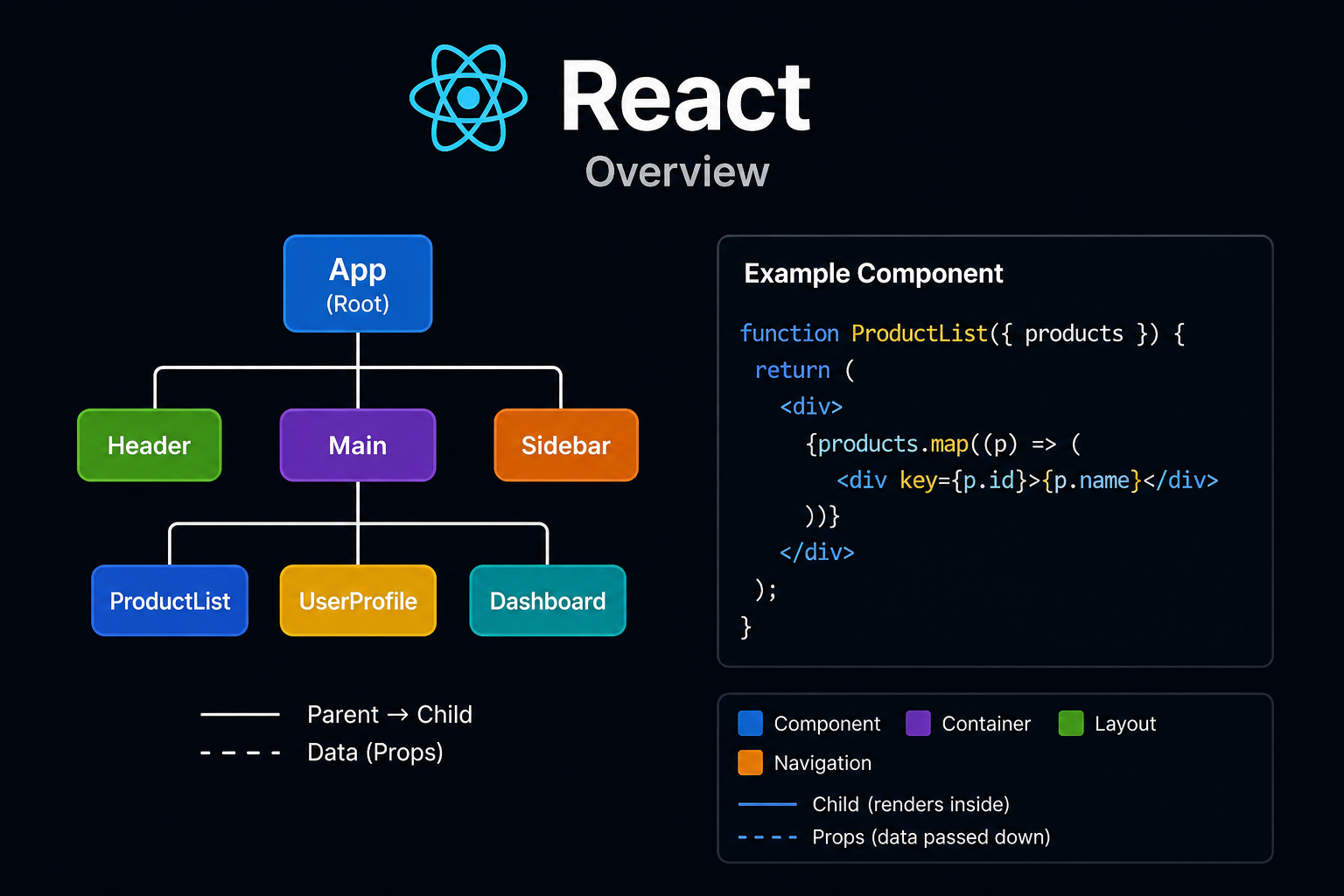Click the 'Example Component' heading
1344x896 pixels.
click(x=873, y=274)
